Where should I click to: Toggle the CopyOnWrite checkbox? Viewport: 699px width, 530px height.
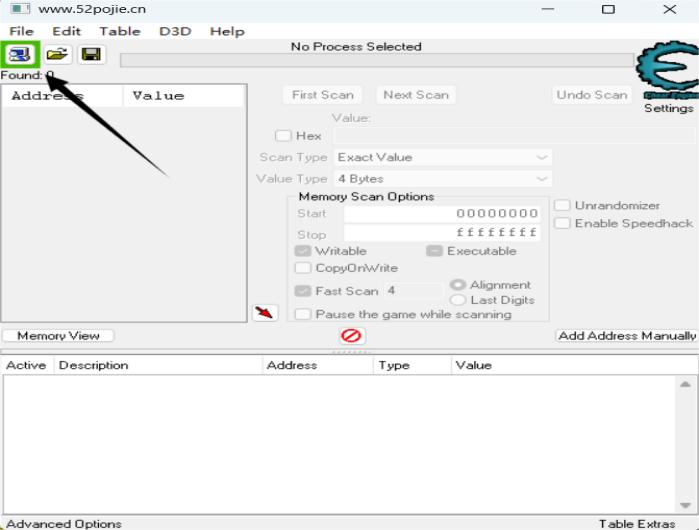tap(303, 268)
